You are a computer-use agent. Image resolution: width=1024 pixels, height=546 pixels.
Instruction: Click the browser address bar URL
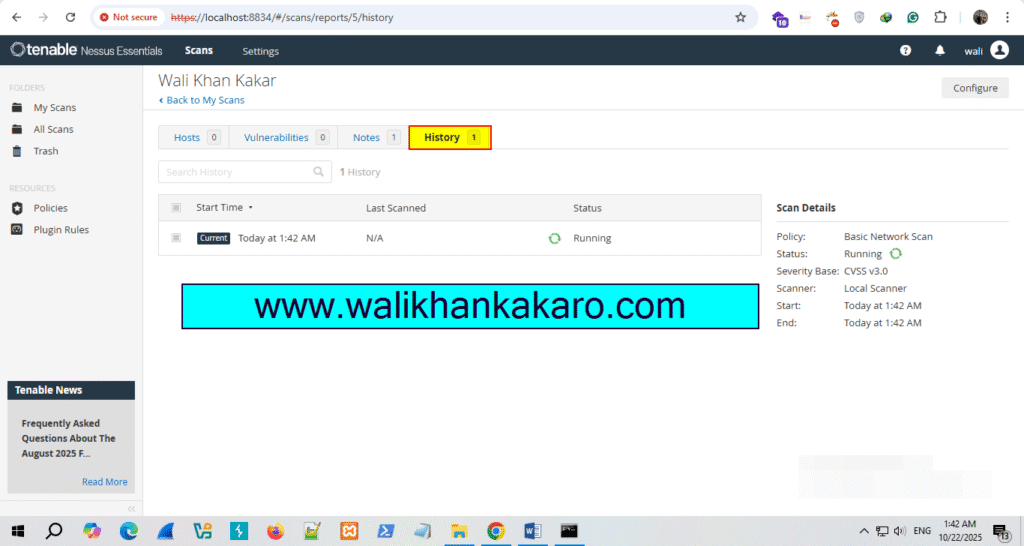(x=282, y=18)
